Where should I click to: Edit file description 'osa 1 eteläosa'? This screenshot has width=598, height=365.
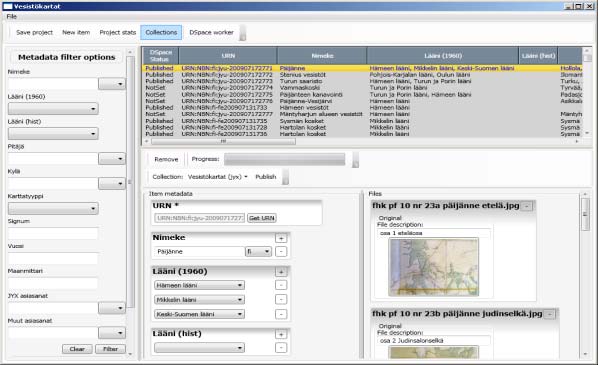tap(434, 233)
